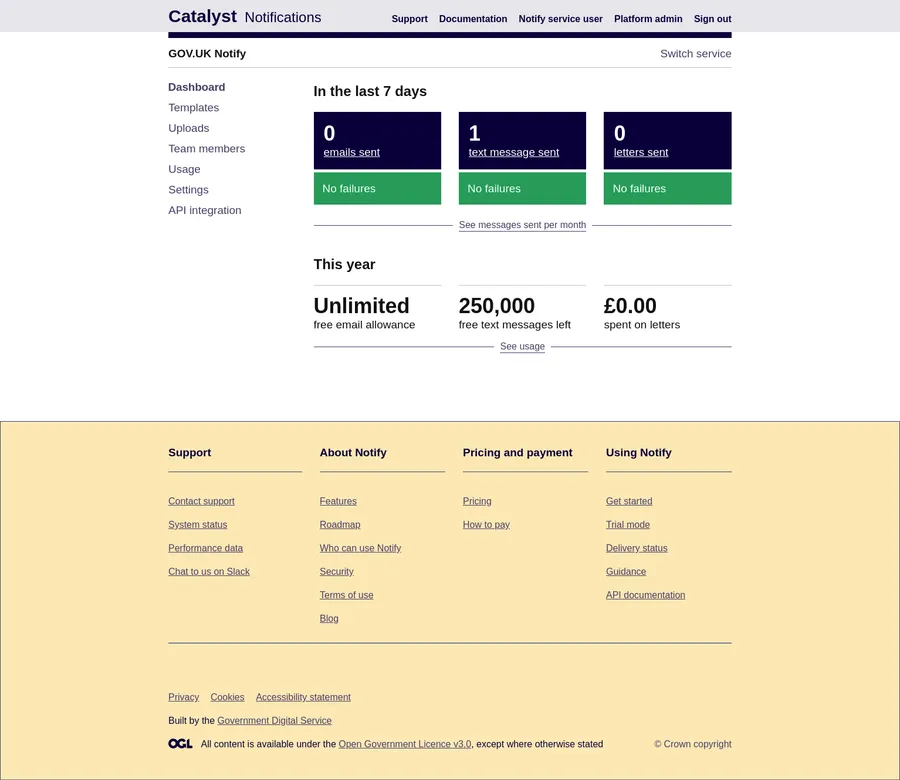Image resolution: width=900 pixels, height=780 pixels.
Task: Click the See usage link
Action: [522, 347]
